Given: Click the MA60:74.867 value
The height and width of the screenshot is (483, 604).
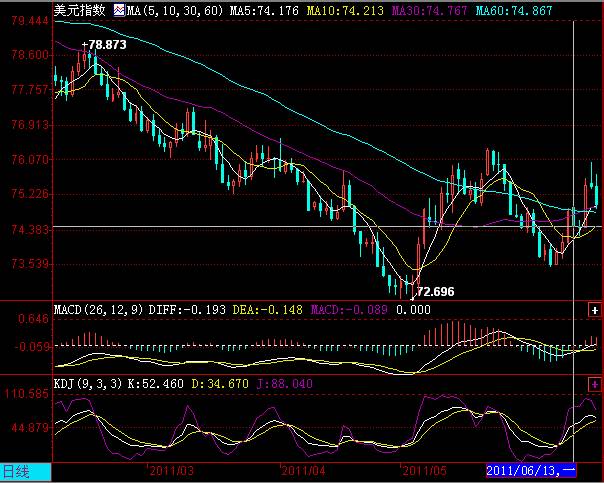Looking at the screenshot, I should tap(514, 10).
